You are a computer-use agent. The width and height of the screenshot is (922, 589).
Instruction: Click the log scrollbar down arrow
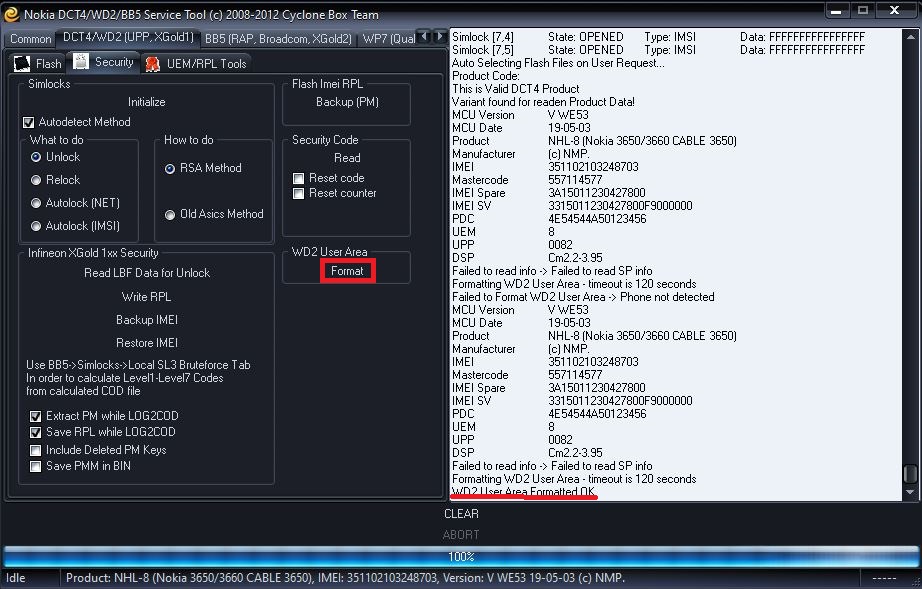click(x=909, y=492)
